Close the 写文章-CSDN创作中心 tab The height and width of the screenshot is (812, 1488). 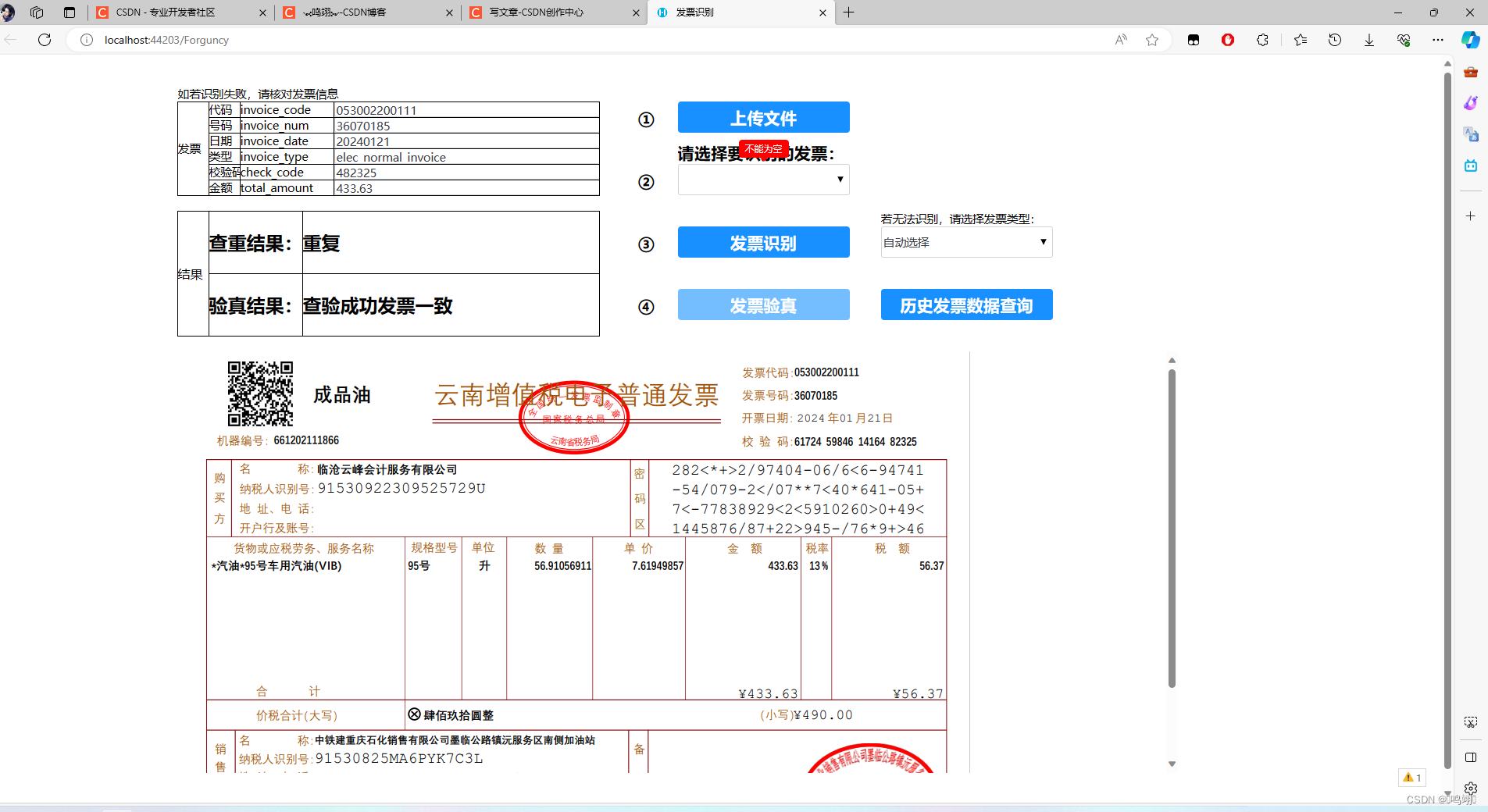click(636, 12)
